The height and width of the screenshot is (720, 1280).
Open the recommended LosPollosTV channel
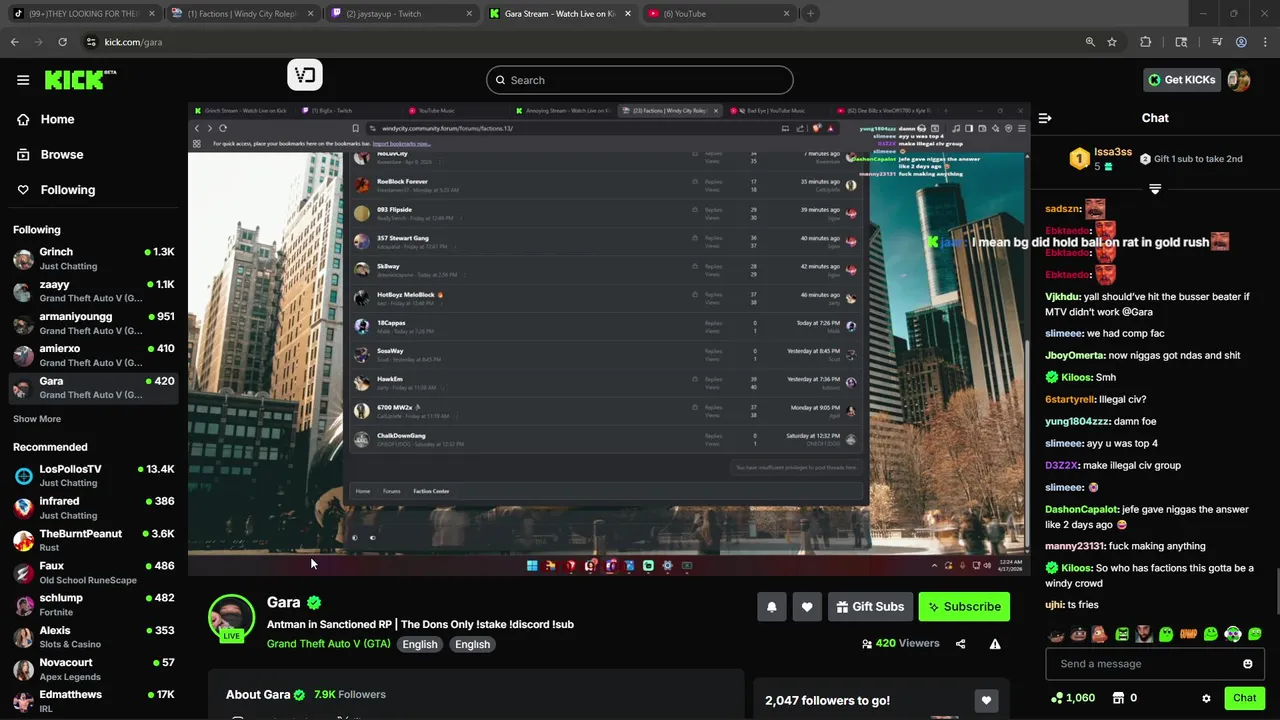(x=93, y=475)
